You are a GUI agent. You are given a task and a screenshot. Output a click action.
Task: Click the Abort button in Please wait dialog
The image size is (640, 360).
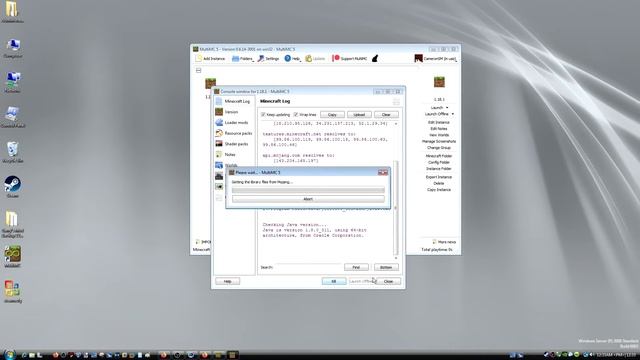pos(308,199)
